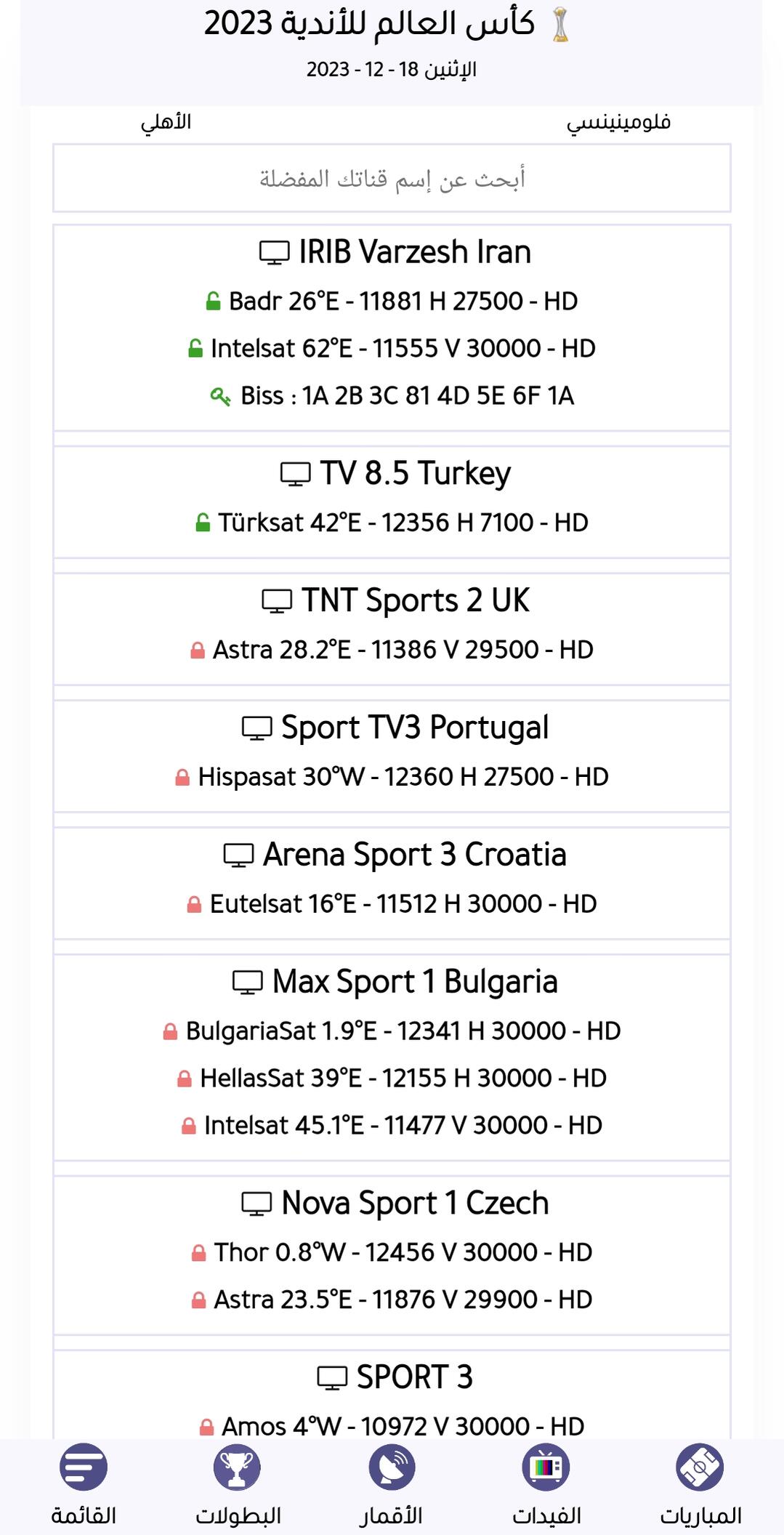Tap the الأهلي team name
The image size is (784, 1535).
click(166, 122)
